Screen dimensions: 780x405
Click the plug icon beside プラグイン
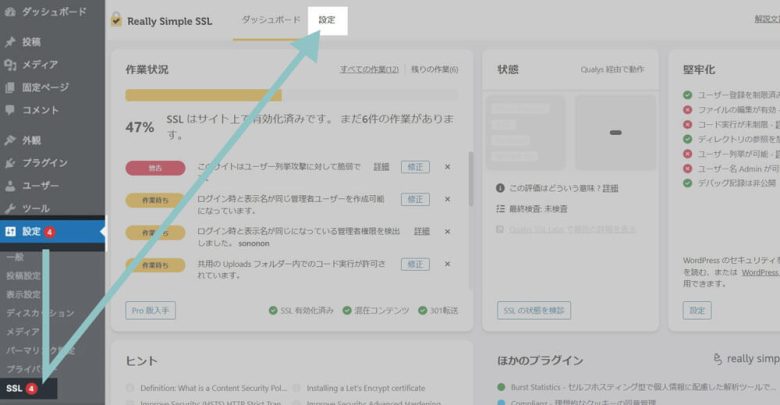(x=10, y=163)
